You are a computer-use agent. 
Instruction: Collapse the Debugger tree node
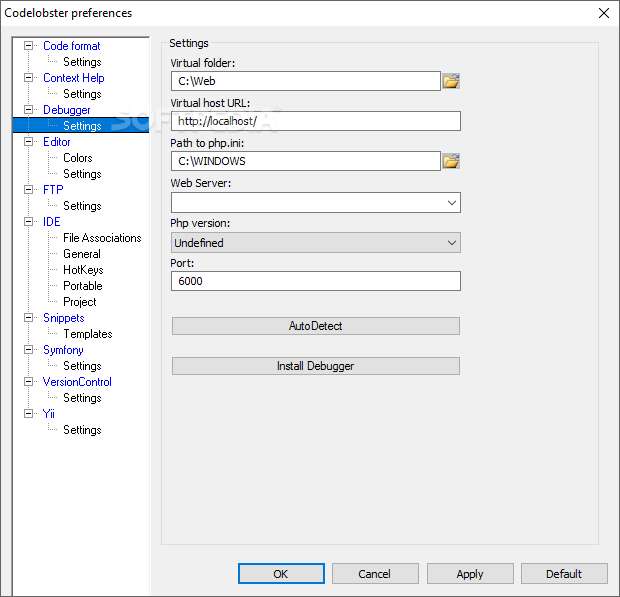[x=28, y=110]
